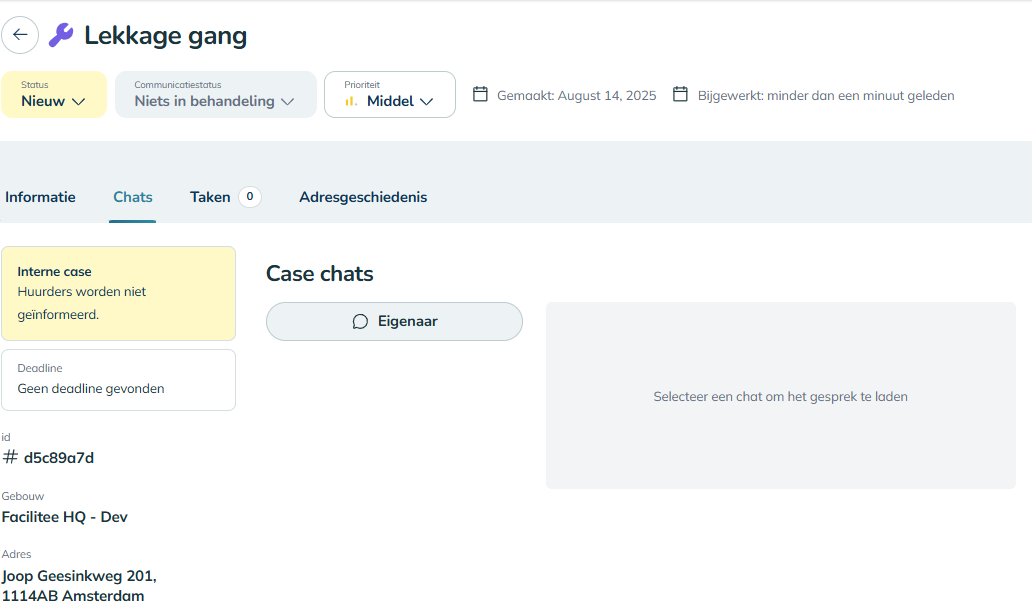Viewport: 1032px width, 604px height.
Task: Click the calendar icon beside Gemaakt
Action: (480, 95)
